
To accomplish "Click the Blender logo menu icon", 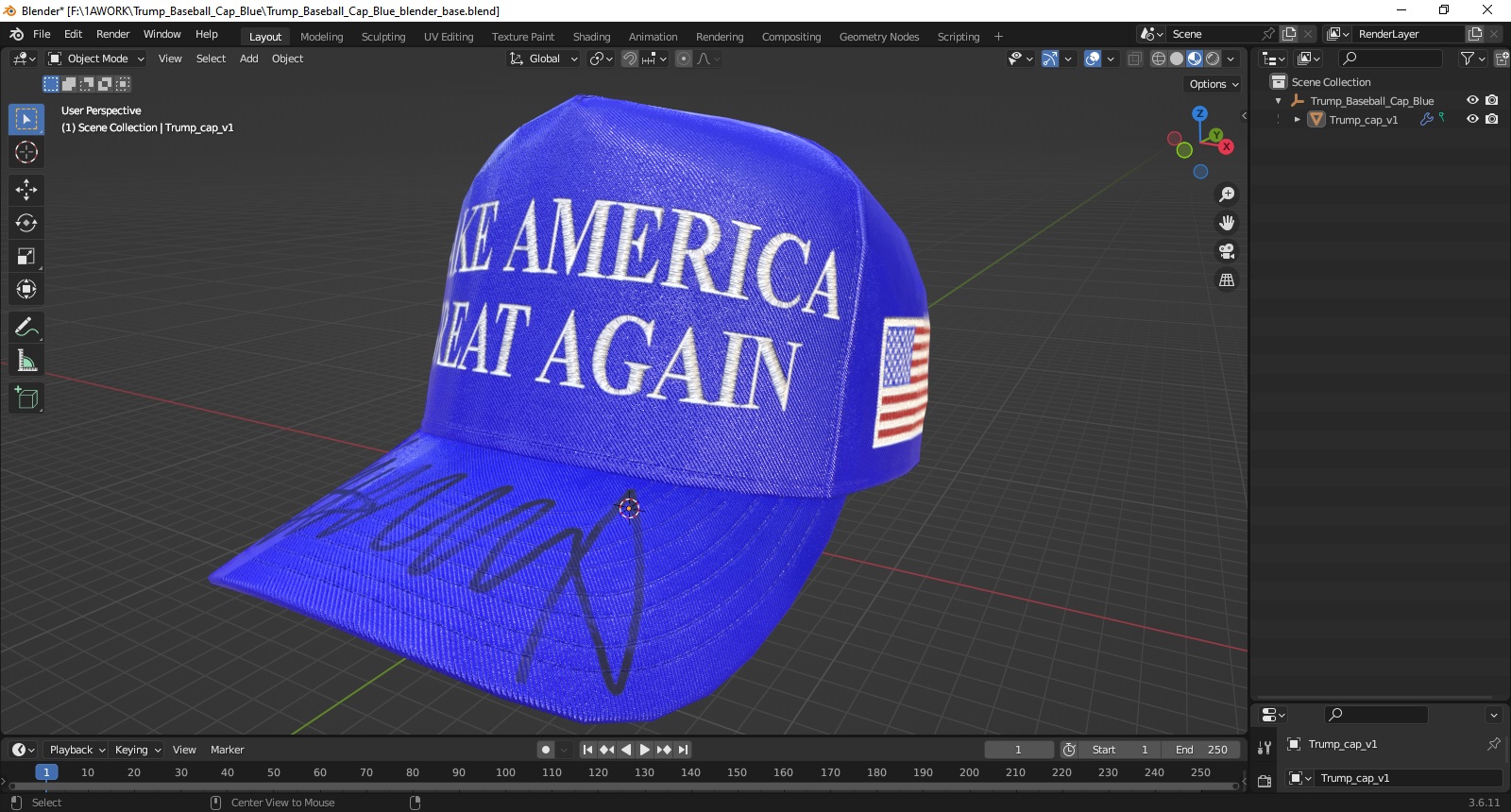I will point(16,34).
